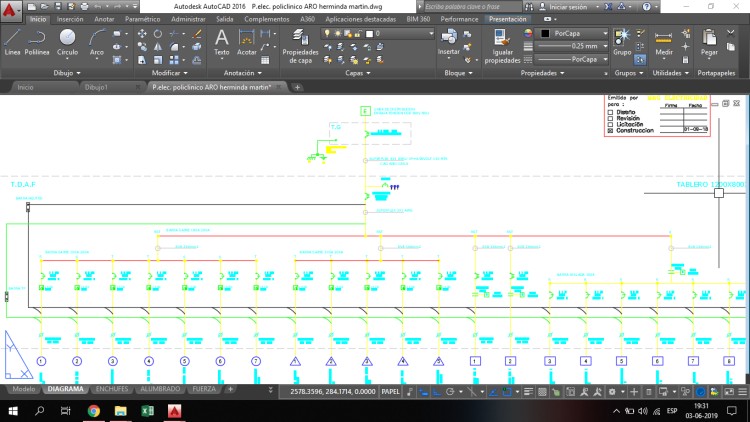Viewport: 750px width, 422px height.
Task: Select the Acotar dimension tool
Action: [246, 42]
